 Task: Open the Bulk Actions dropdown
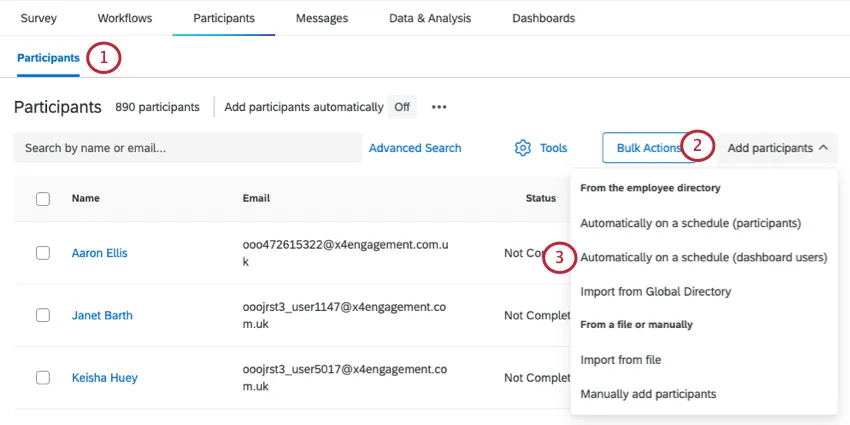click(647, 148)
